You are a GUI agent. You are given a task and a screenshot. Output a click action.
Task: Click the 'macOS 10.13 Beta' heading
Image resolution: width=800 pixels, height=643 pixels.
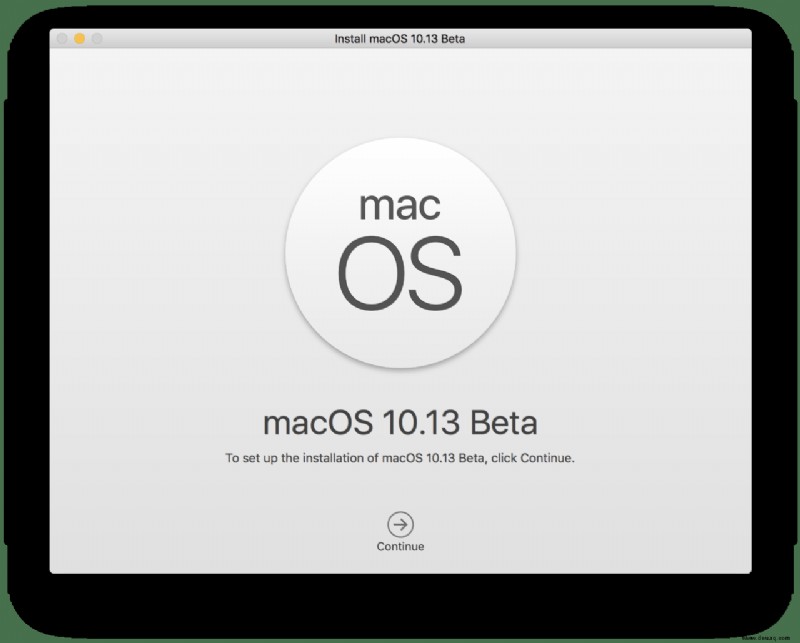click(x=400, y=423)
